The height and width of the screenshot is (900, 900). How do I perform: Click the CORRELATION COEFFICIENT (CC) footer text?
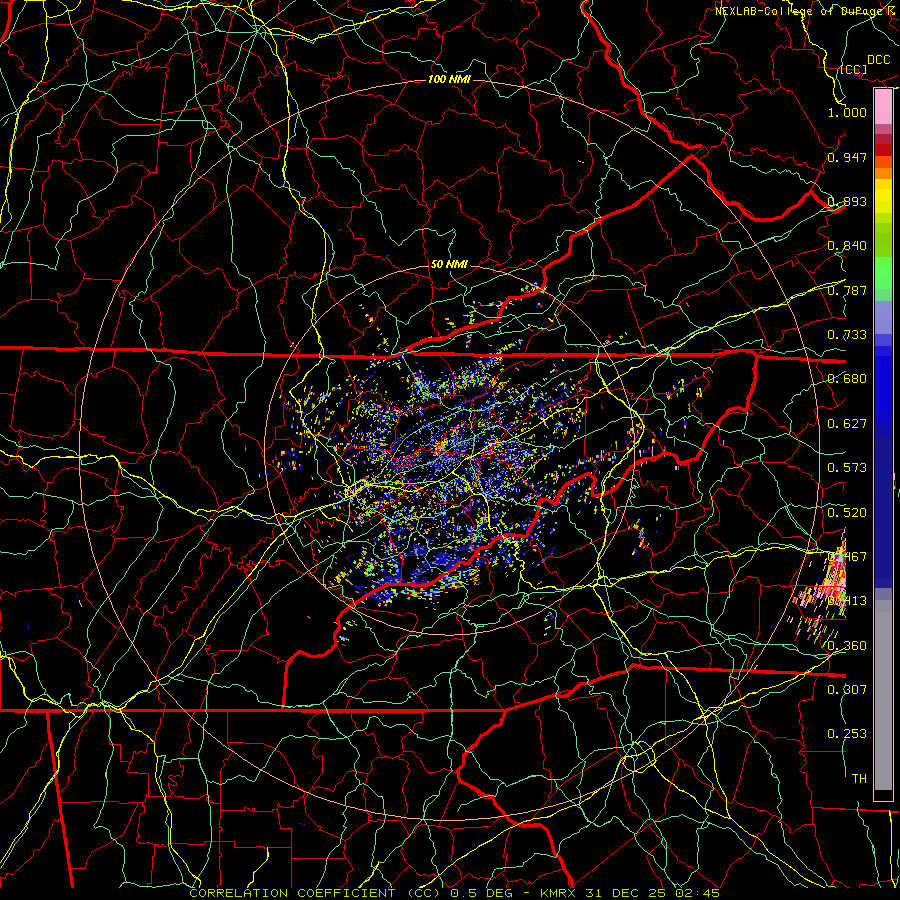point(316,893)
